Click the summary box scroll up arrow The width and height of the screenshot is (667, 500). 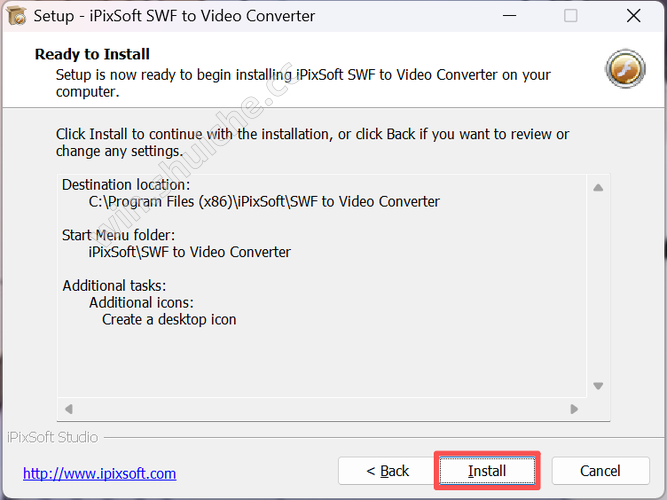tap(598, 188)
